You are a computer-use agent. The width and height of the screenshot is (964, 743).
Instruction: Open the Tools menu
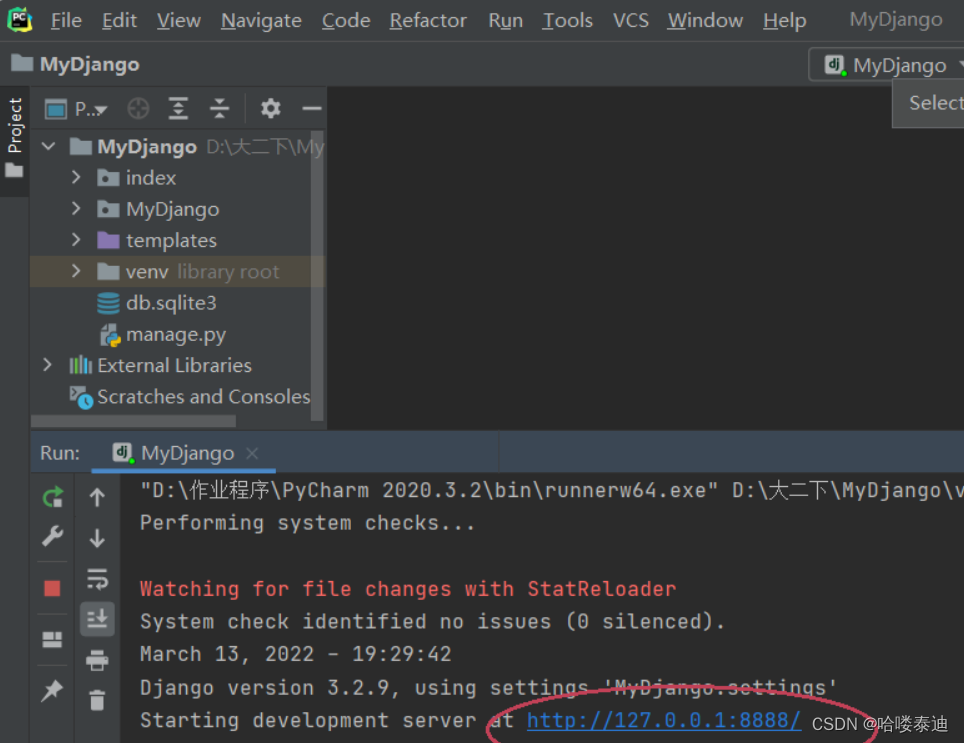point(567,20)
